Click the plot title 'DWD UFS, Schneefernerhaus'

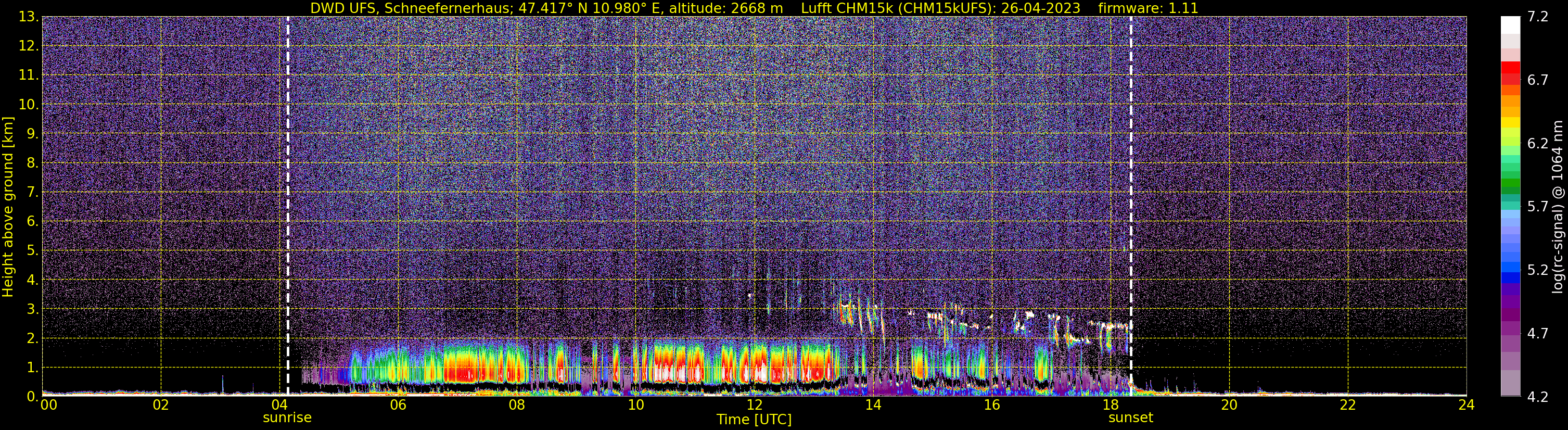click(x=411, y=8)
